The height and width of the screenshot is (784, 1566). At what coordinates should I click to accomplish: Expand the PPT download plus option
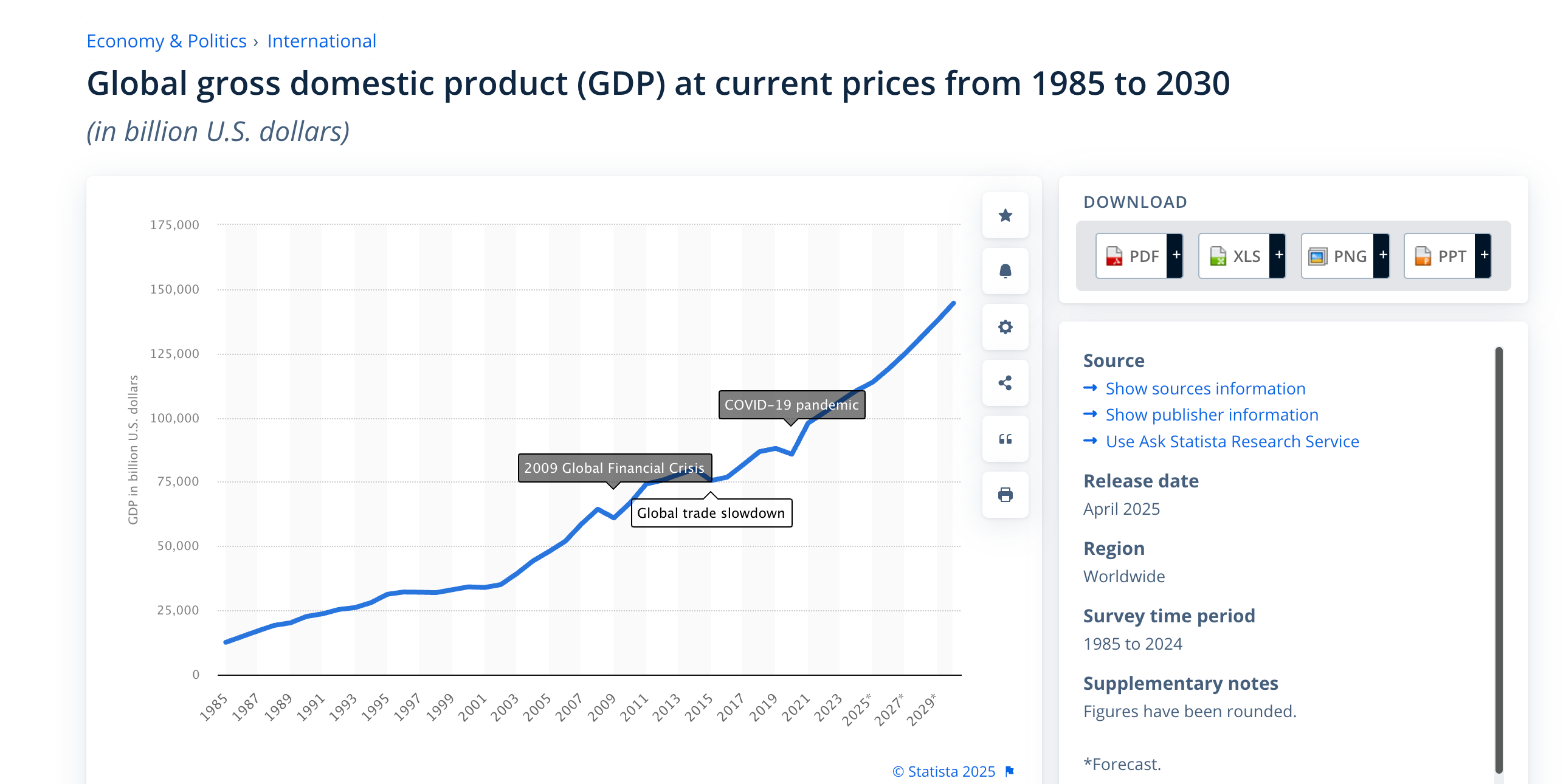[1484, 256]
